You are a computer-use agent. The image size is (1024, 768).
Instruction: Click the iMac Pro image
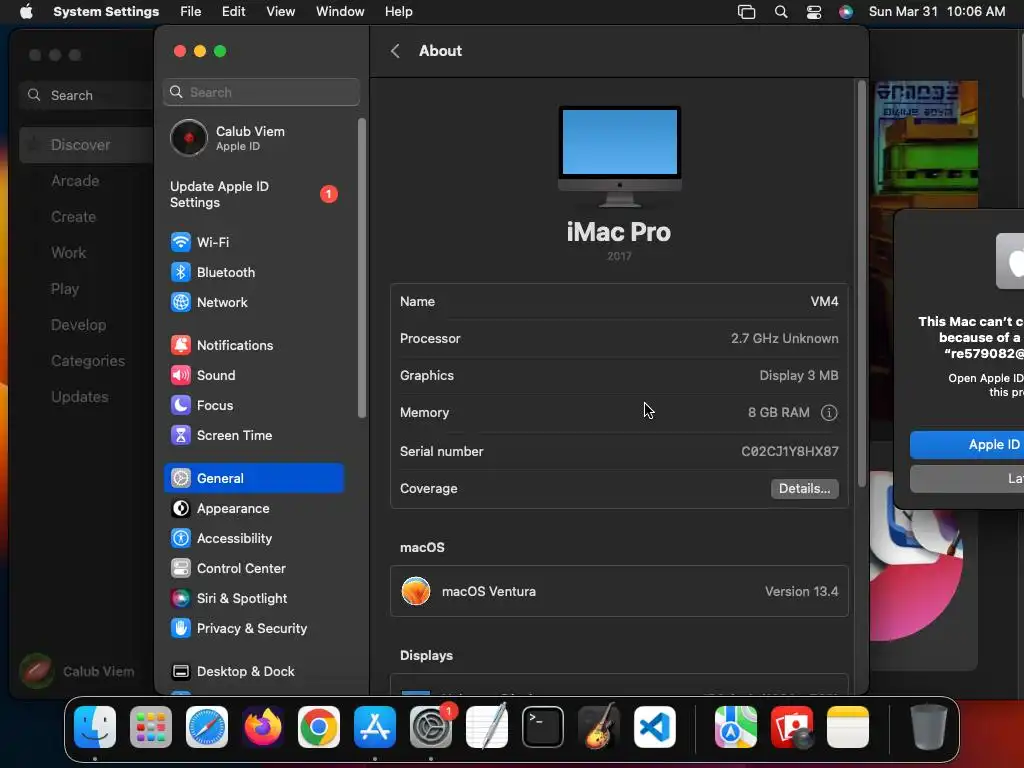pos(620,156)
